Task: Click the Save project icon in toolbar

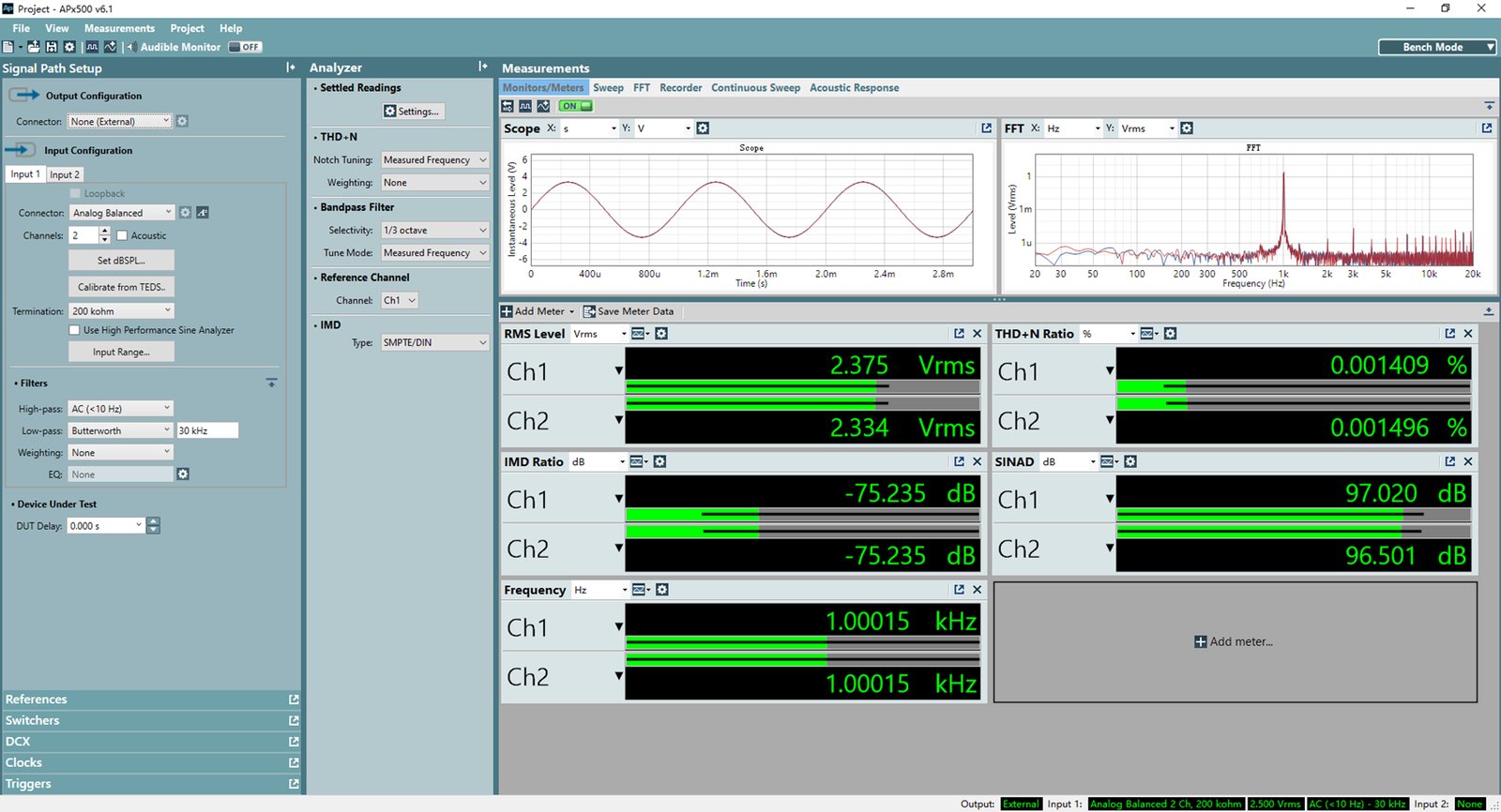Action: pyautogui.click(x=52, y=47)
